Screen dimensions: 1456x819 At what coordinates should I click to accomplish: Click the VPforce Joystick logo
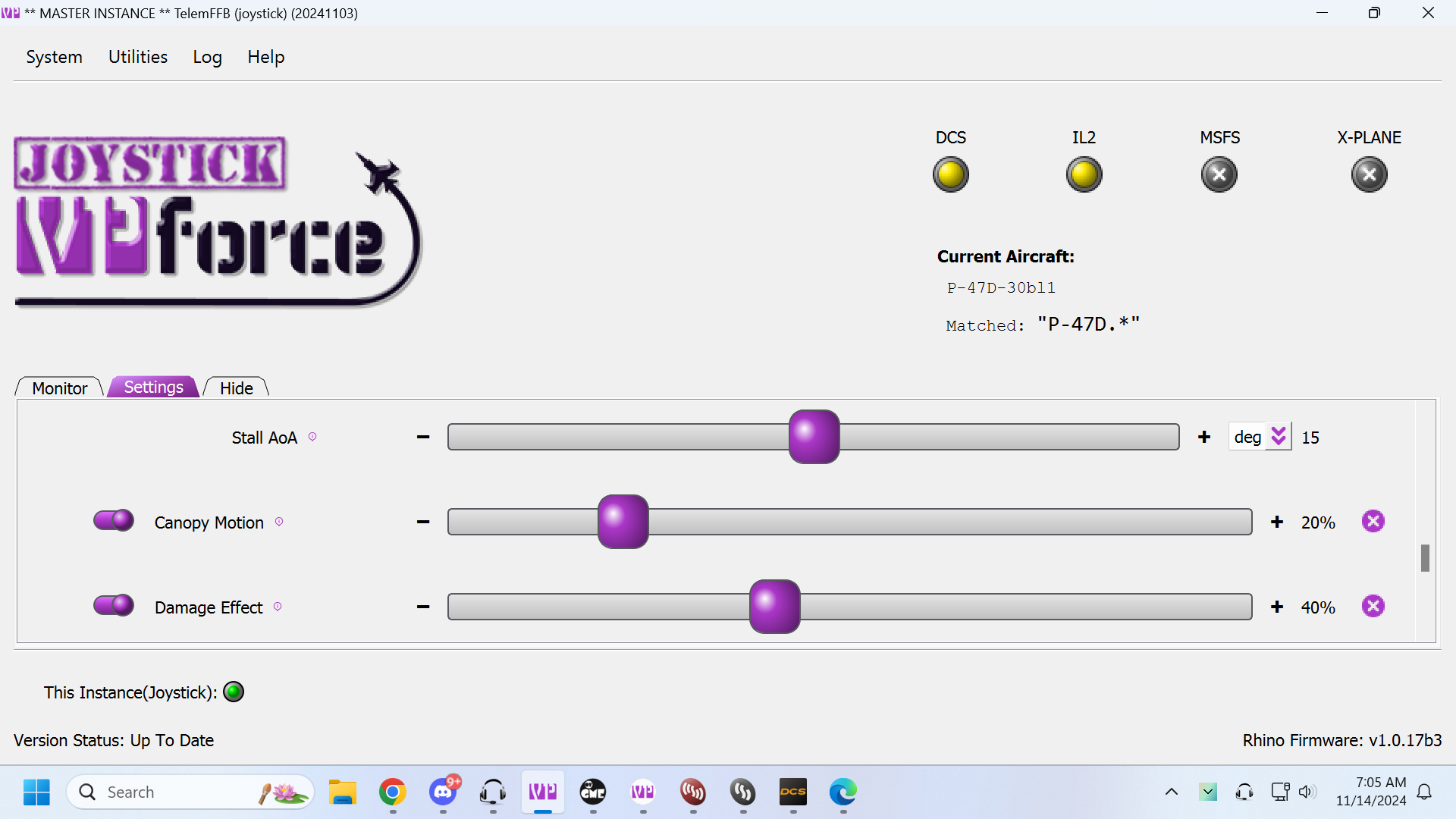point(218,221)
